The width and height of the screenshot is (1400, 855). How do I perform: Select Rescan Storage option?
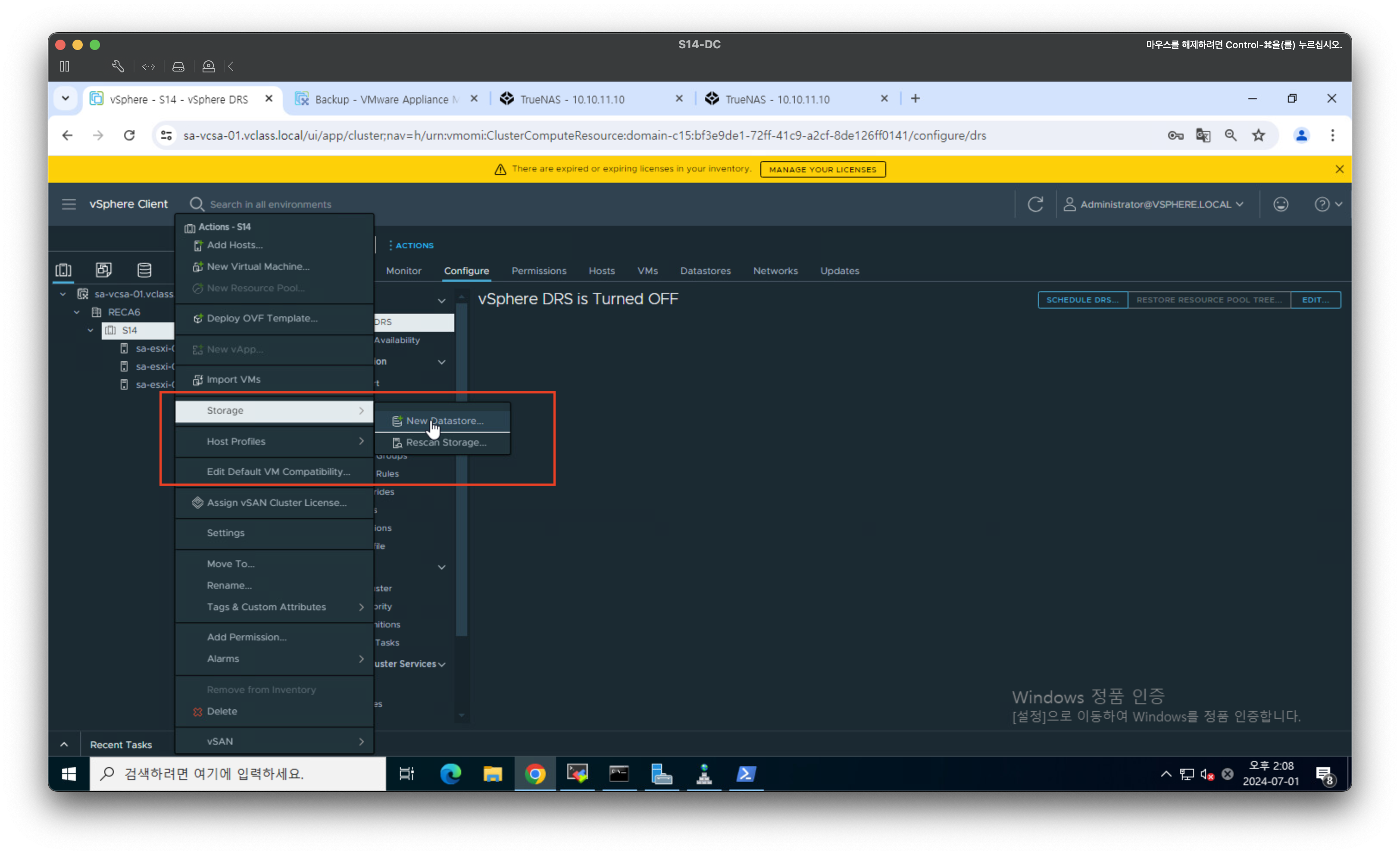point(445,443)
